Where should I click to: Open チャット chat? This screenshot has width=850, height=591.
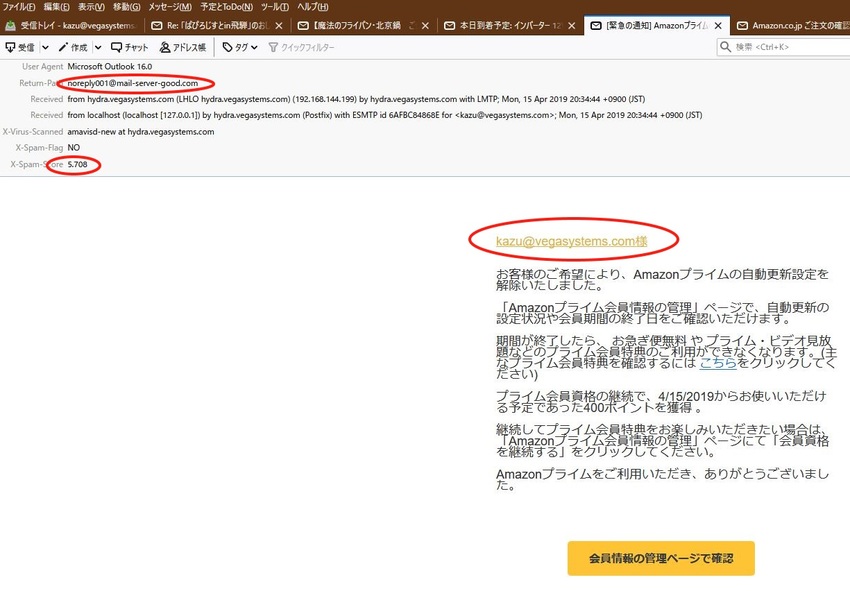pyautogui.click(x=130, y=48)
